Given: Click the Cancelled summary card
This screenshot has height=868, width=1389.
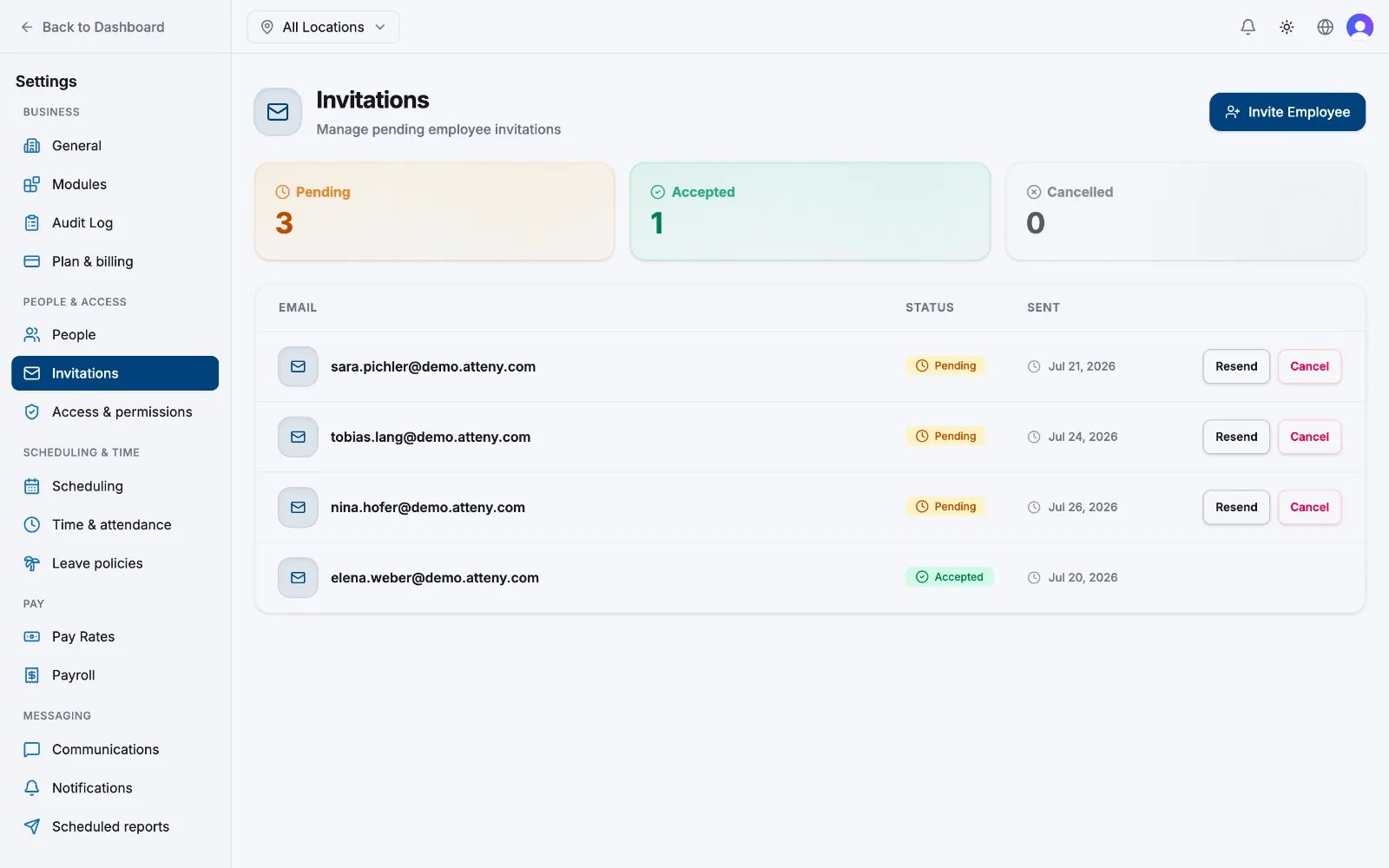Looking at the screenshot, I should click(1186, 211).
